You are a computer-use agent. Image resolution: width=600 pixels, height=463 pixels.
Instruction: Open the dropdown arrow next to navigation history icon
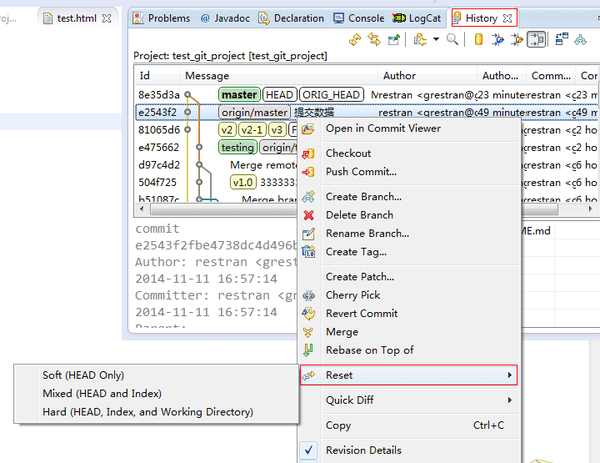tap(436, 39)
